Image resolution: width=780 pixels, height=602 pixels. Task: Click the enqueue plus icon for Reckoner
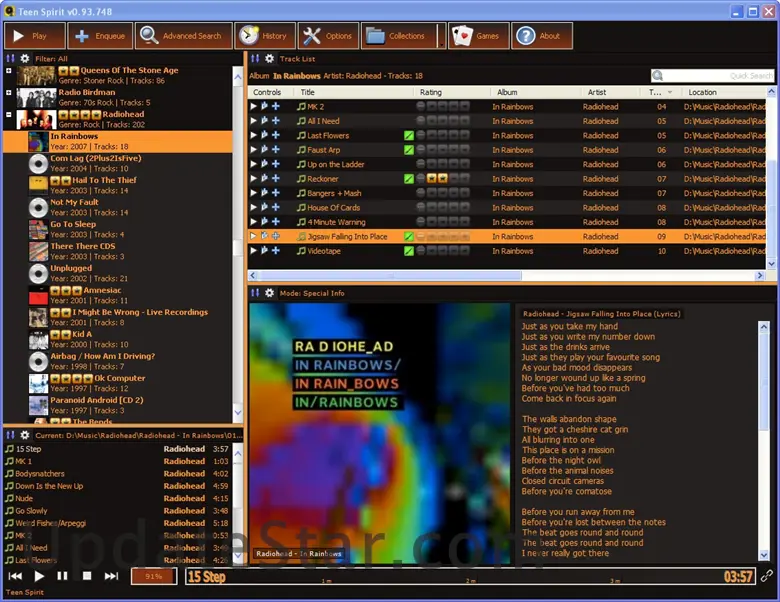coord(276,179)
